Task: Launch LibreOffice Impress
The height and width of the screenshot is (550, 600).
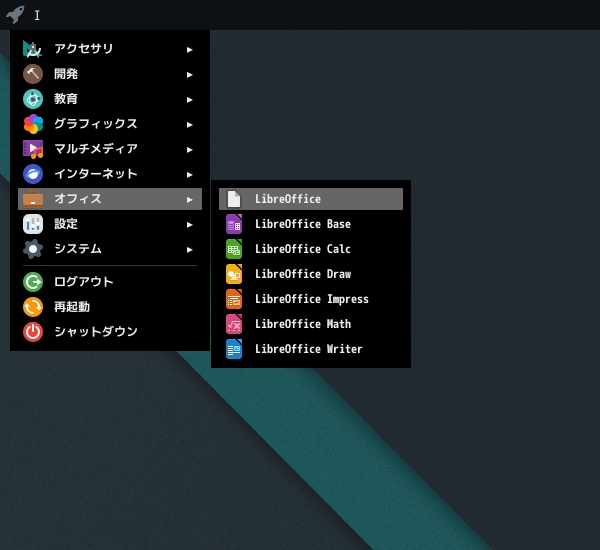Action: [x=311, y=299]
